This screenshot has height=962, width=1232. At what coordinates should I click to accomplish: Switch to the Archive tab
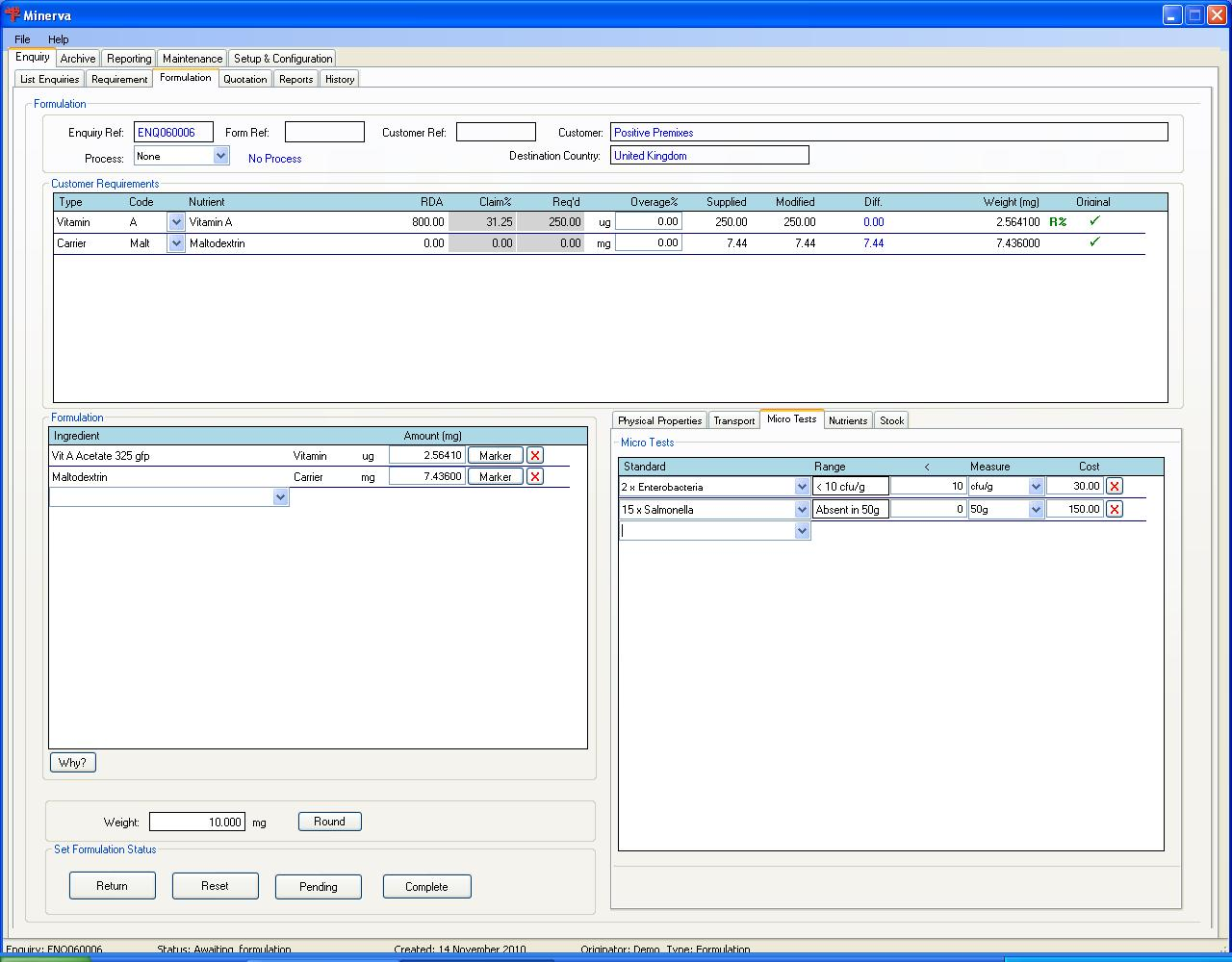tap(78, 59)
